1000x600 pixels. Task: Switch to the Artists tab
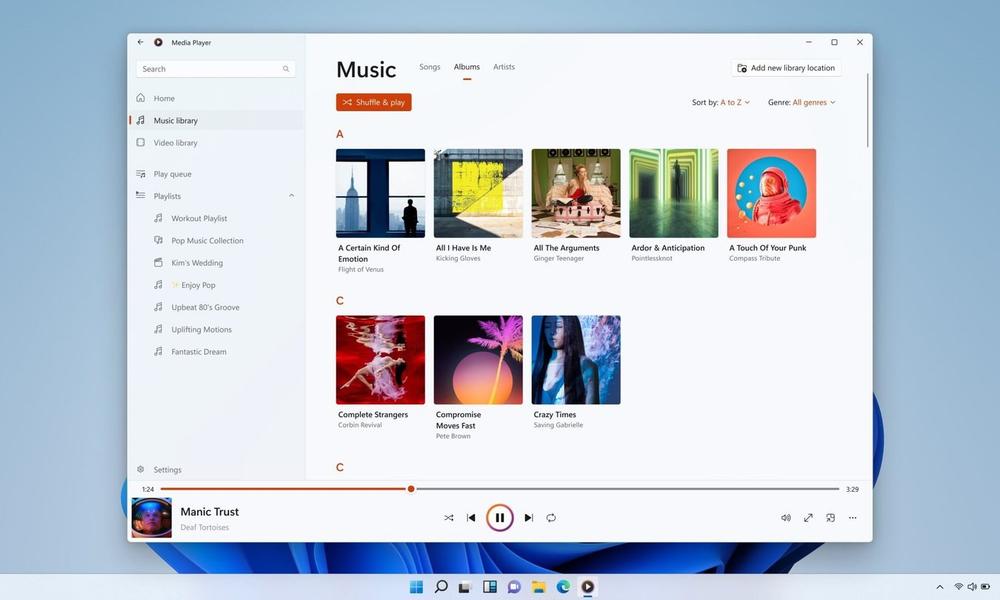[504, 67]
